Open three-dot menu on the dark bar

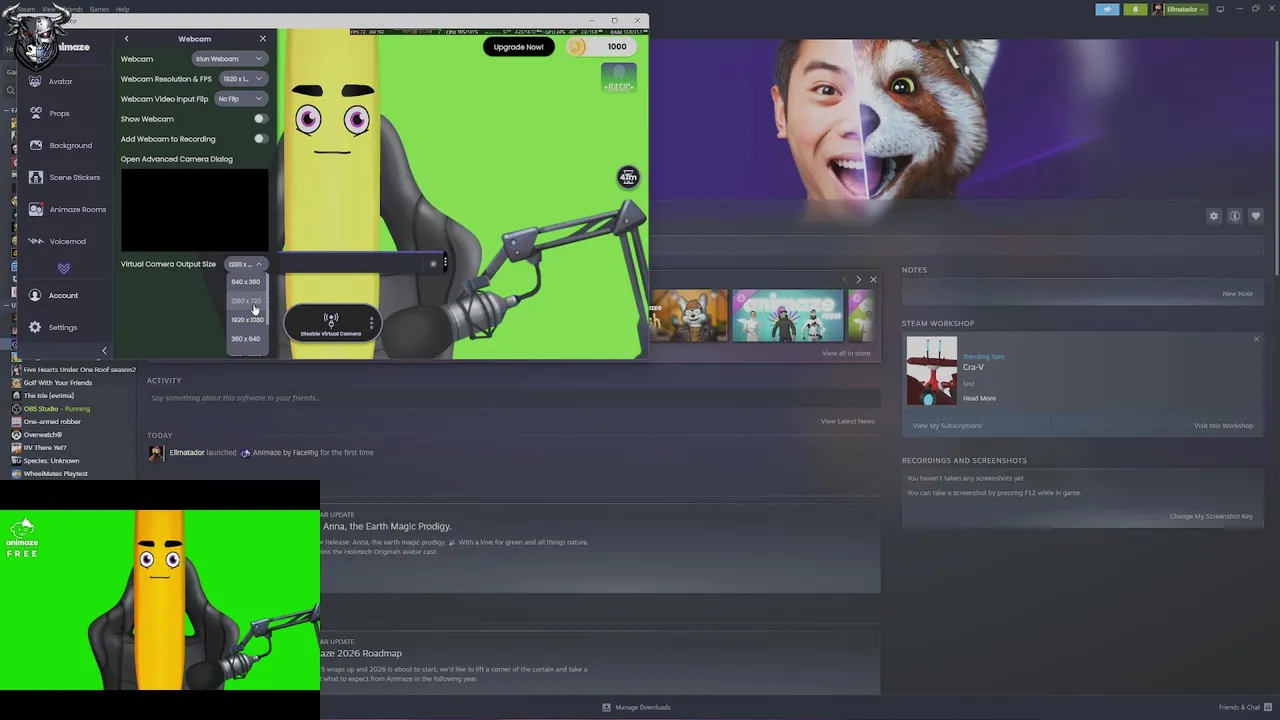coord(445,264)
